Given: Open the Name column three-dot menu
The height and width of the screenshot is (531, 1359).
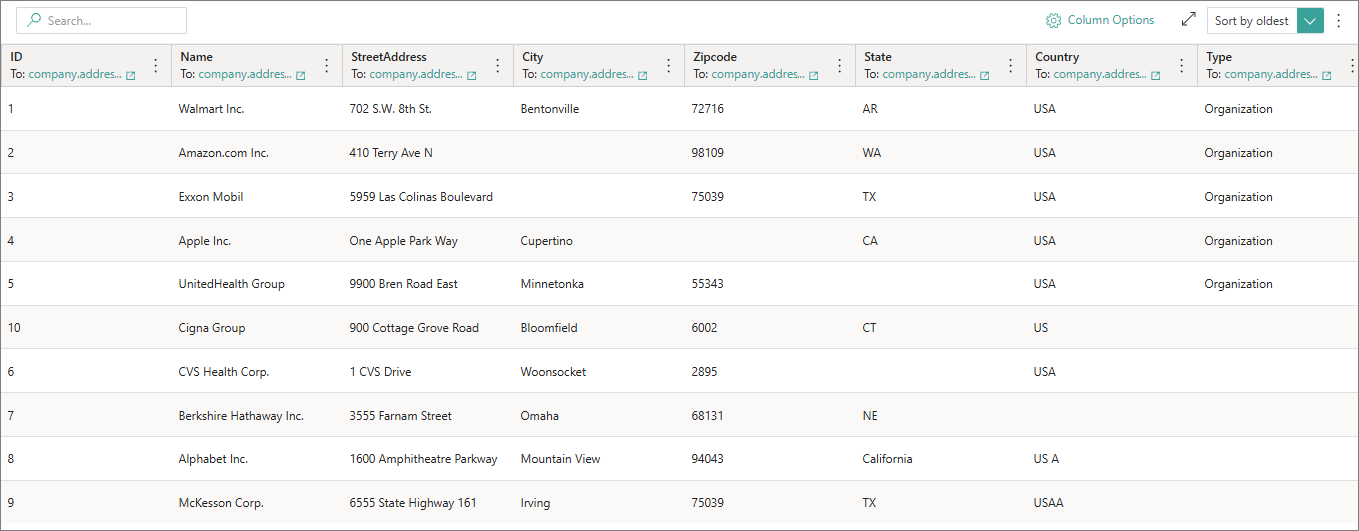Looking at the screenshot, I should pos(326,66).
